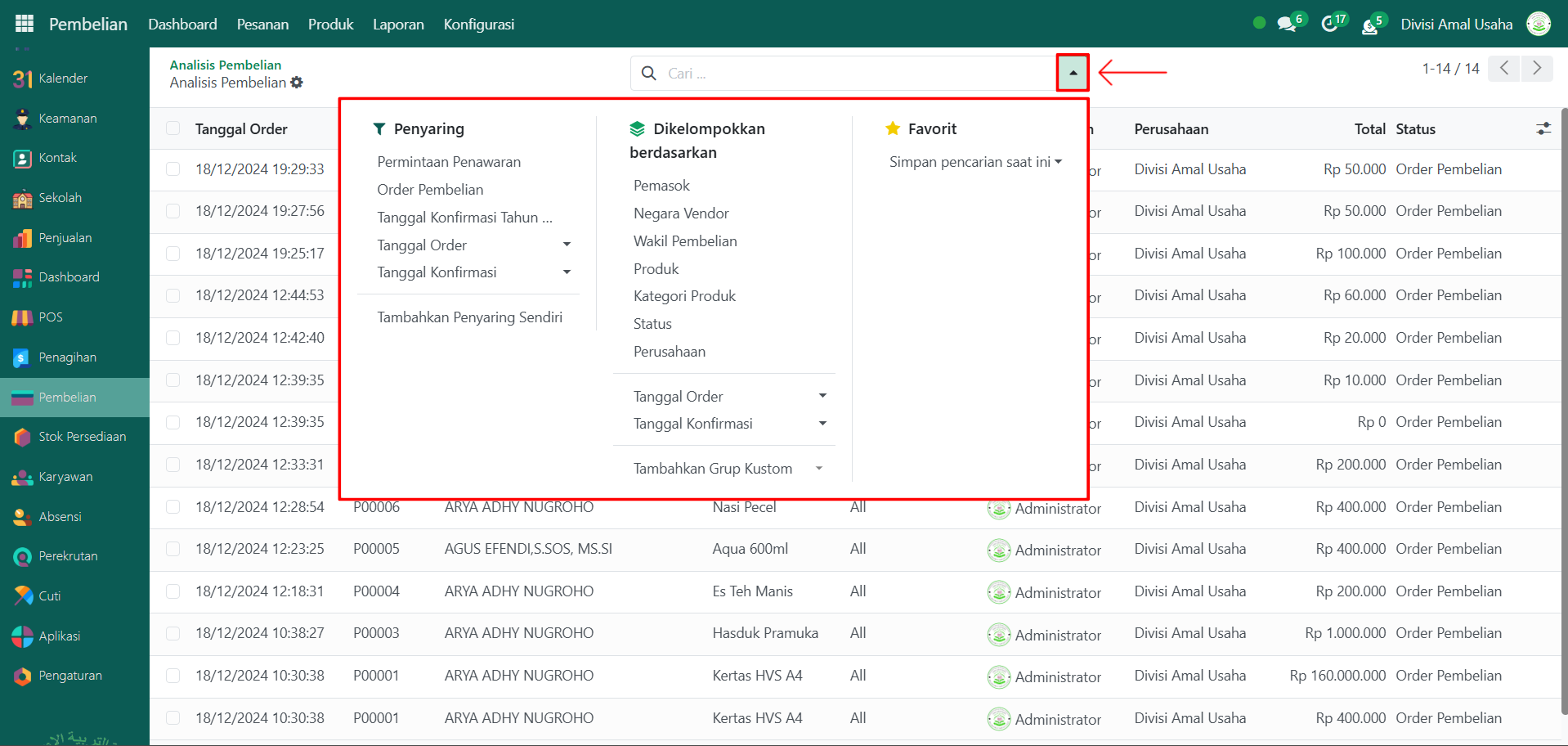Group by Kategori Produk
Viewport: 1568px width, 746px height.
point(684,296)
